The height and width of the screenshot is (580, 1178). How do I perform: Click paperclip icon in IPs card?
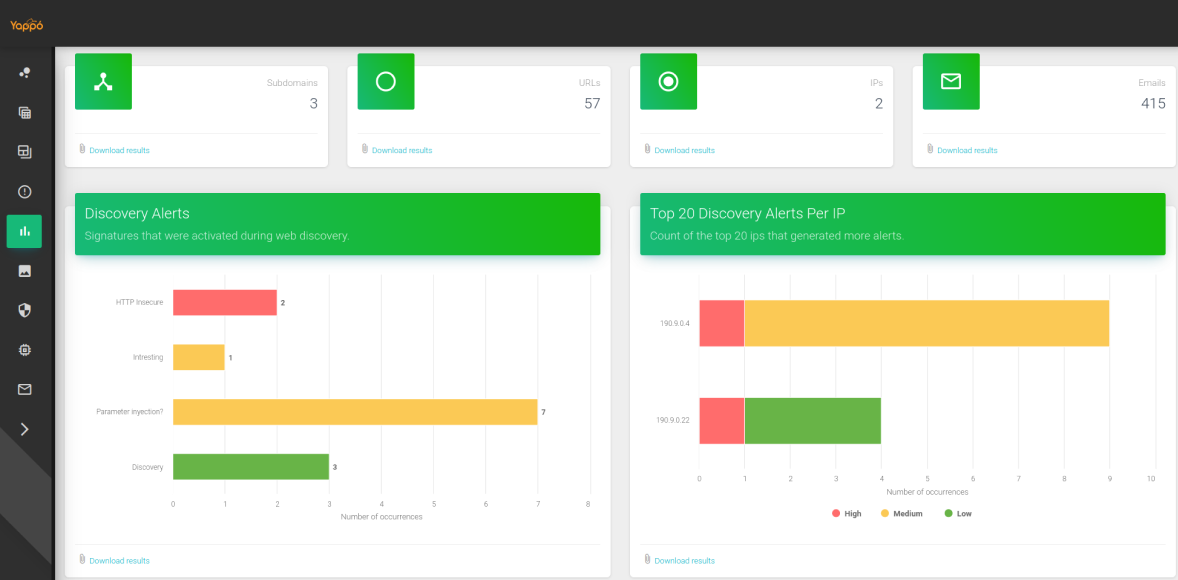648,149
